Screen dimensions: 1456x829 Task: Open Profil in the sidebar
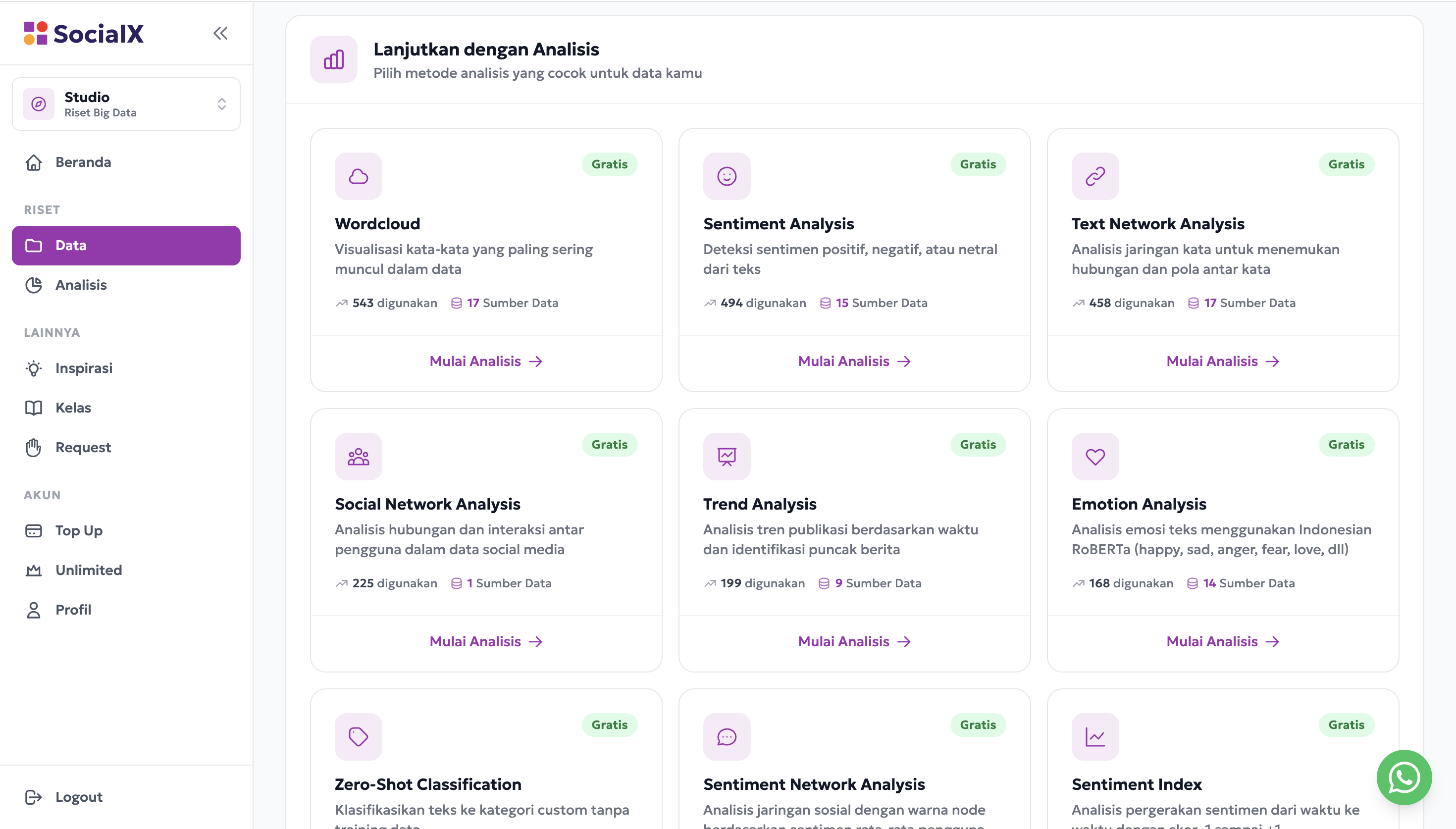126,610
